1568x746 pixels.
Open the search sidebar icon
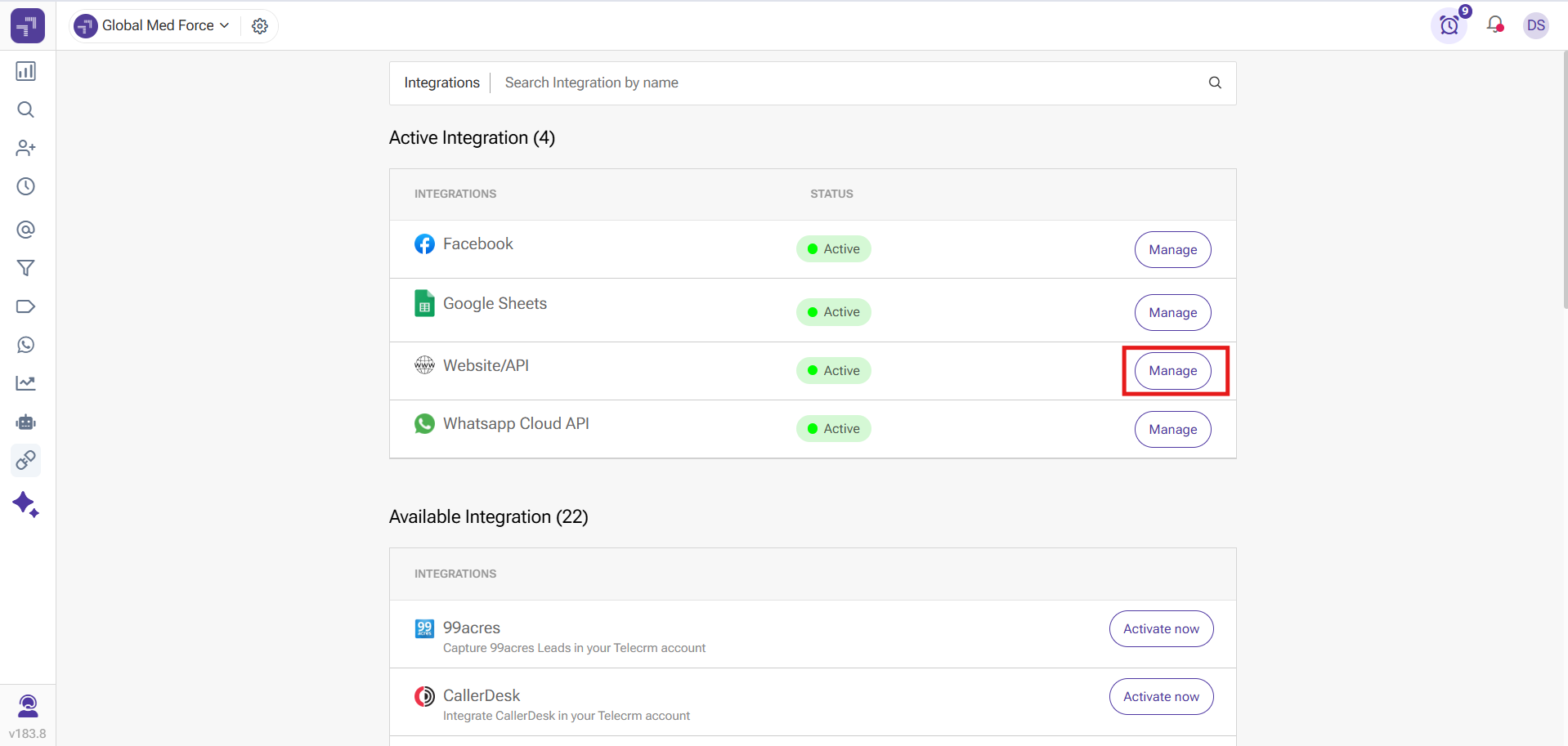click(26, 109)
